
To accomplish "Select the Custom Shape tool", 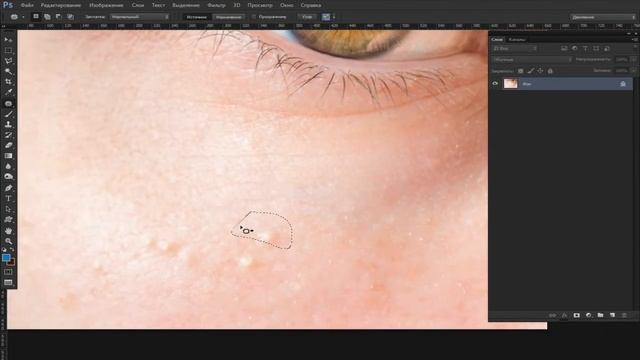I will coord(8,220).
